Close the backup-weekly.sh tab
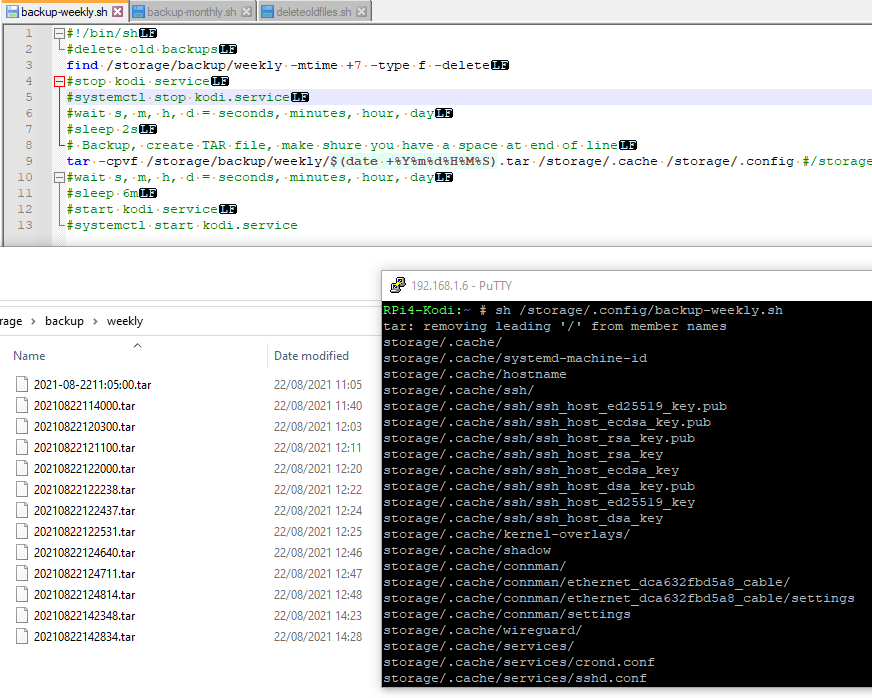This screenshot has width=872, height=698. (x=117, y=12)
